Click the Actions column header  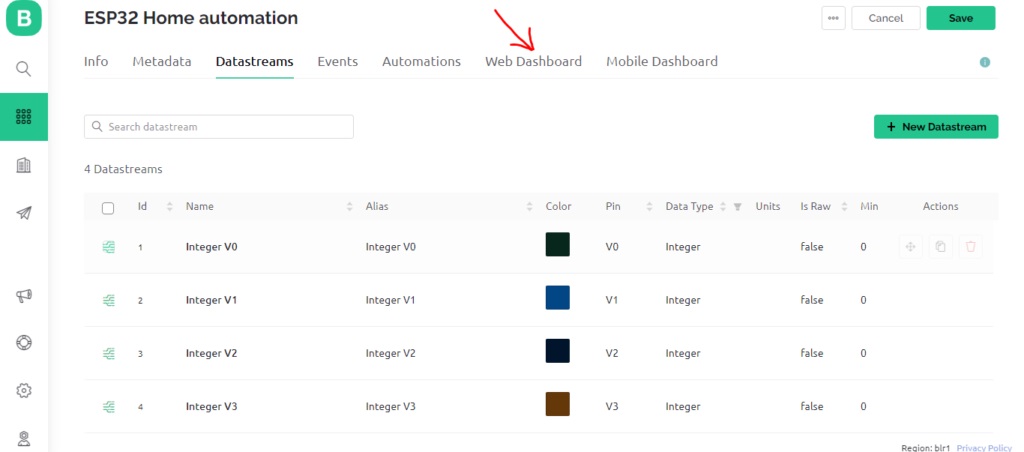click(x=940, y=206)
